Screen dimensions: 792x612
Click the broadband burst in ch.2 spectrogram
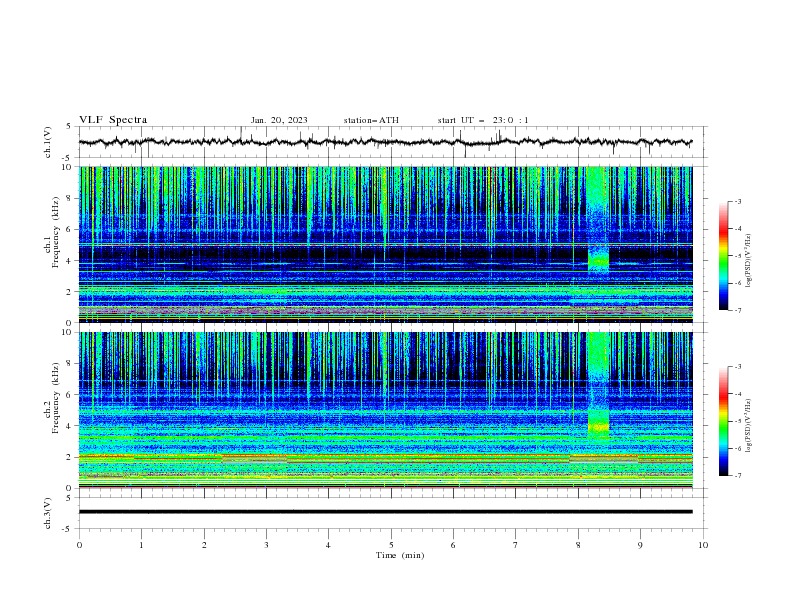click(599, 386)
